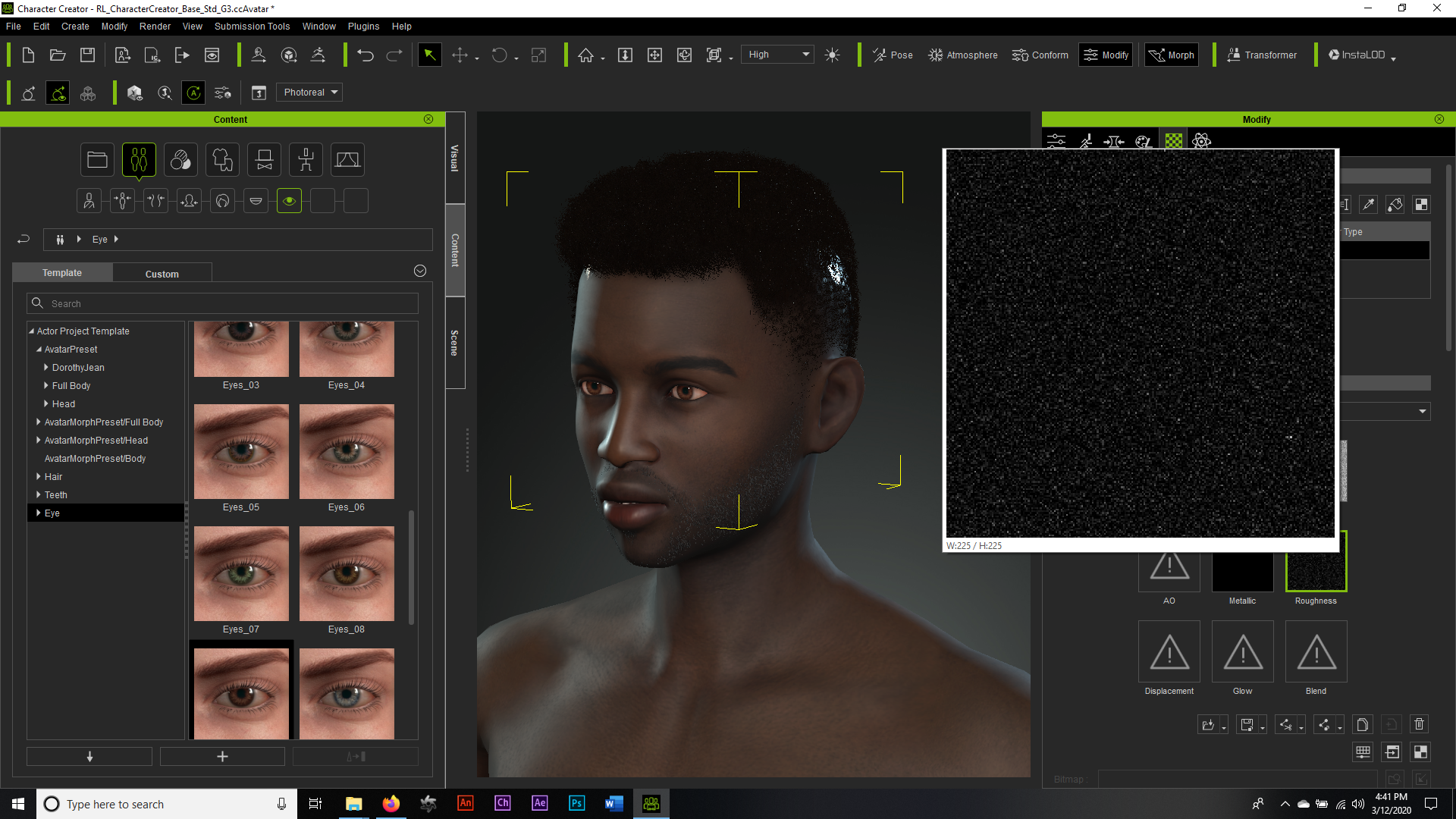Viewport: 1456px width, 819px height.
Task: Open Photoshop from the taskbar
Action: click(576, 804)
